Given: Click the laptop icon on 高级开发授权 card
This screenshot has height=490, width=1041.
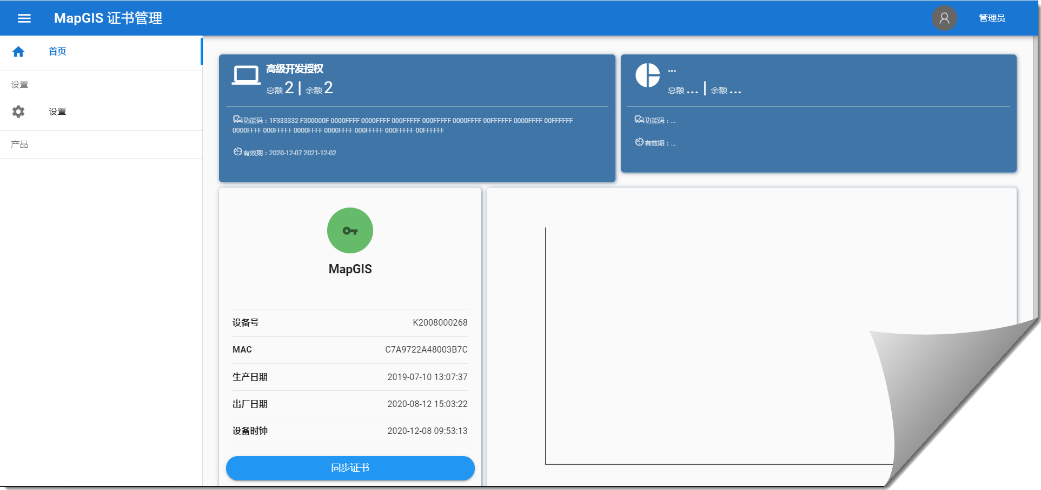Looking at the screenshot, I should point(246,76).
